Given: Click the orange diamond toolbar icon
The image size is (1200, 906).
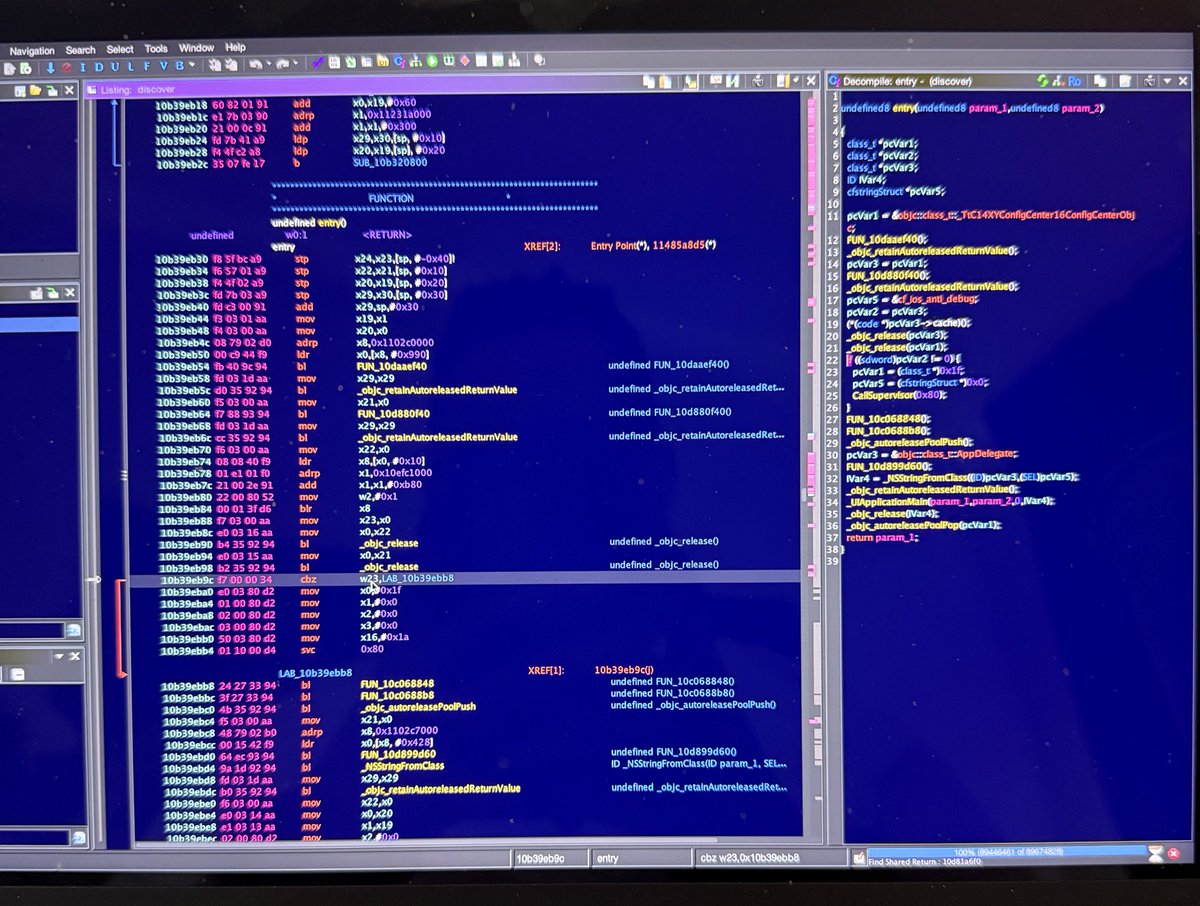Looking at the screenshot, I should pos(465,61).
